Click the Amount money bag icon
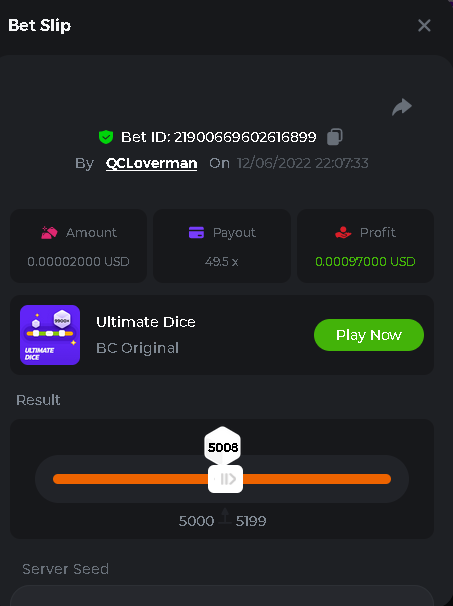 (49, 233)
